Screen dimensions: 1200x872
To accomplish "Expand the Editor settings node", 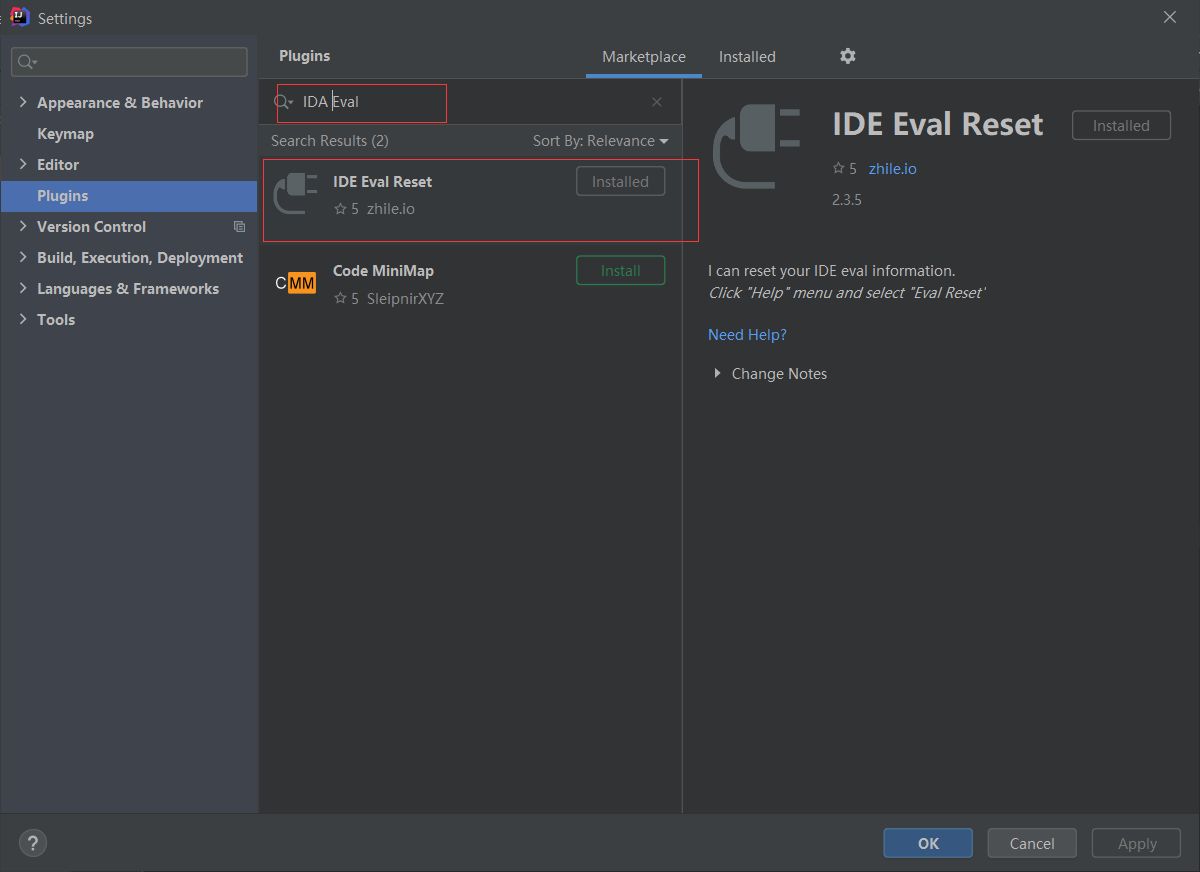I will (x=23, y=164).
